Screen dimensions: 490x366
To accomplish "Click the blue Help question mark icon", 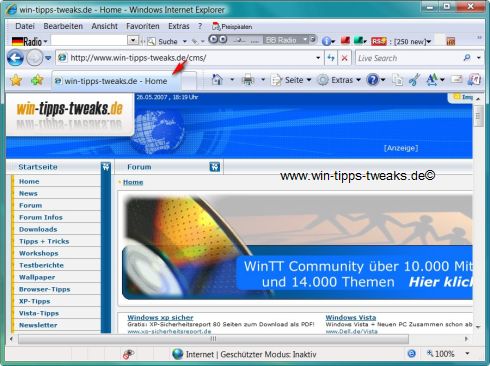I will pos(372,80).
